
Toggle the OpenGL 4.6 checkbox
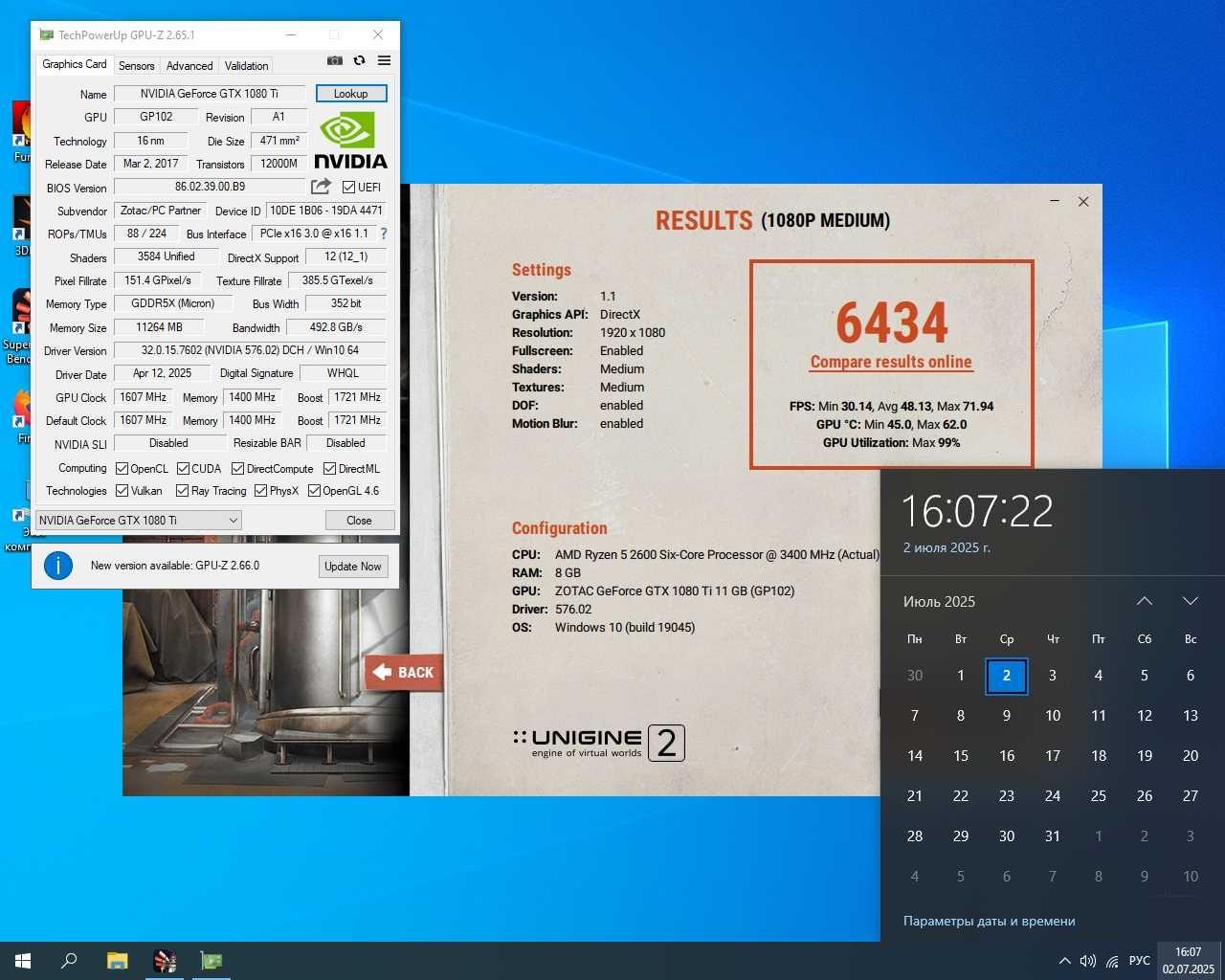click(314, 491)
